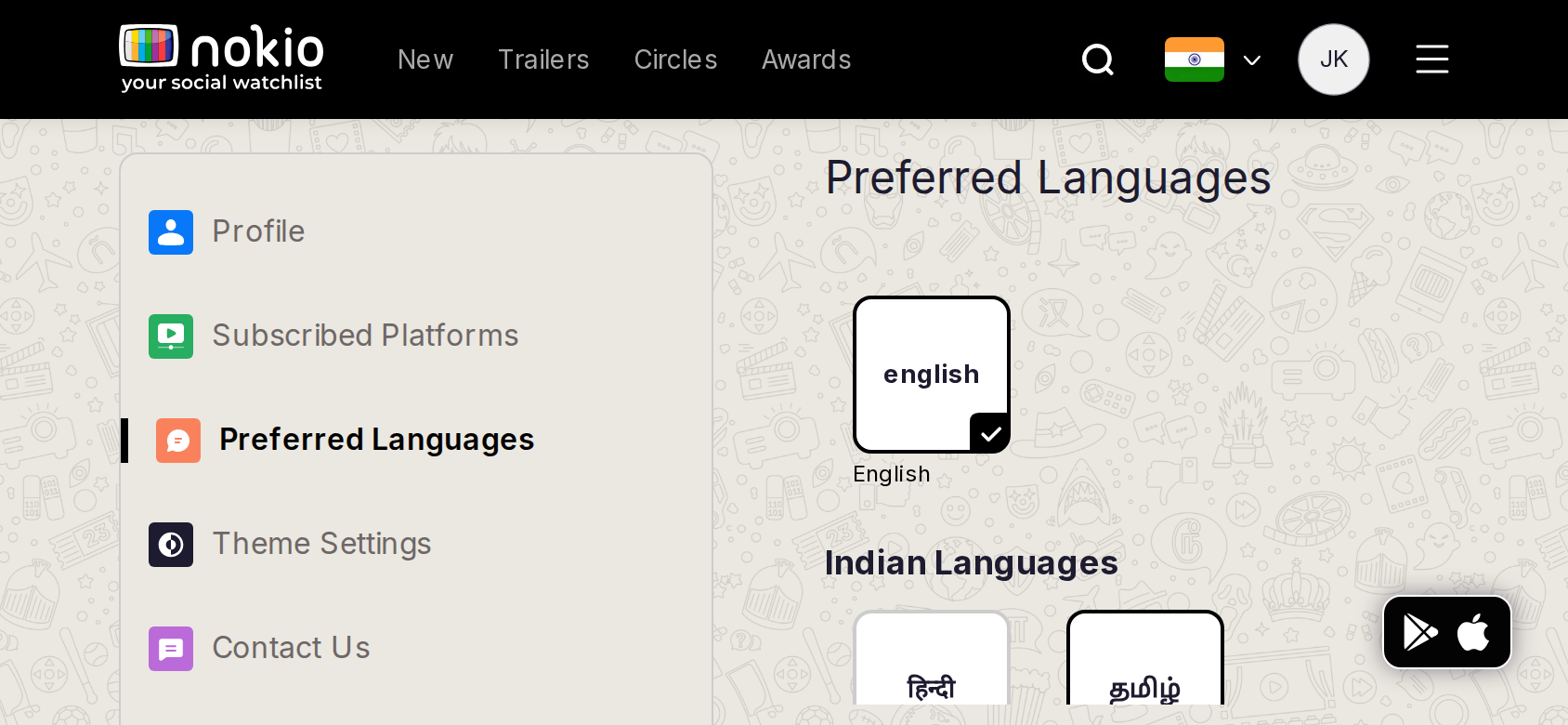The image size is (1568, 725).
Task: Click the Apple App Store icon
Action: [x=1473, y=632]
